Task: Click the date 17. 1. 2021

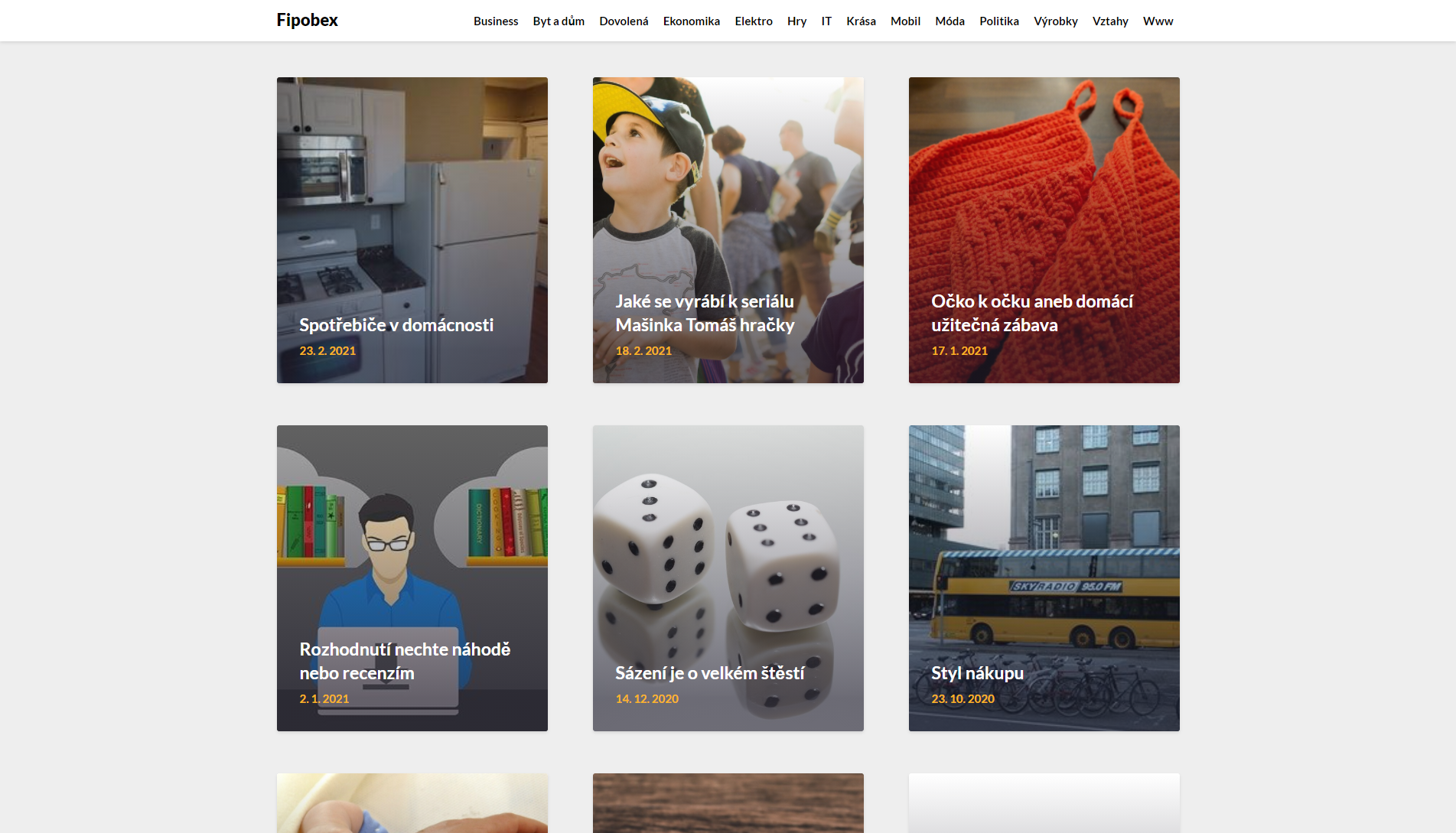Action: 959,350
